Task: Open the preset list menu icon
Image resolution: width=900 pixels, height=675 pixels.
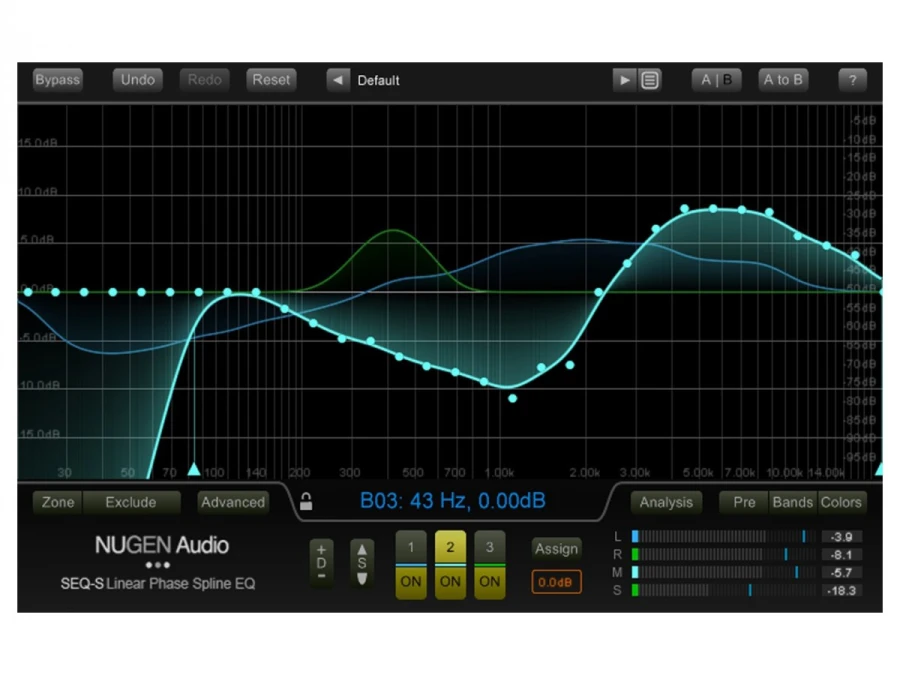Action: [649, 80]
